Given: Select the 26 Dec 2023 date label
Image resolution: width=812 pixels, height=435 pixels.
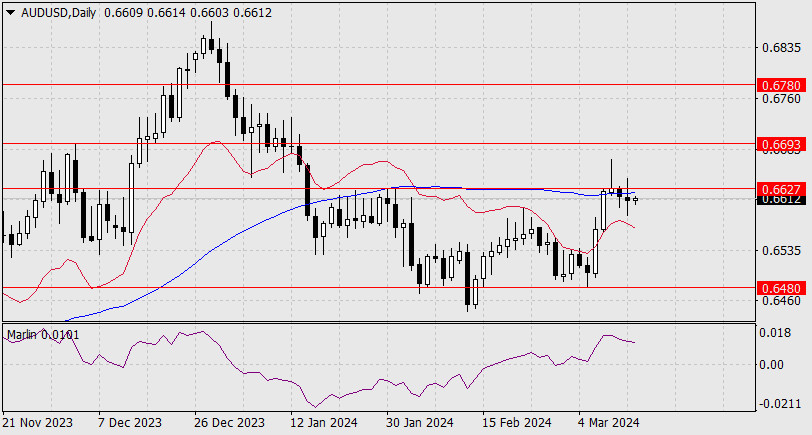Looking at the screenshot, I should [229, 423].
